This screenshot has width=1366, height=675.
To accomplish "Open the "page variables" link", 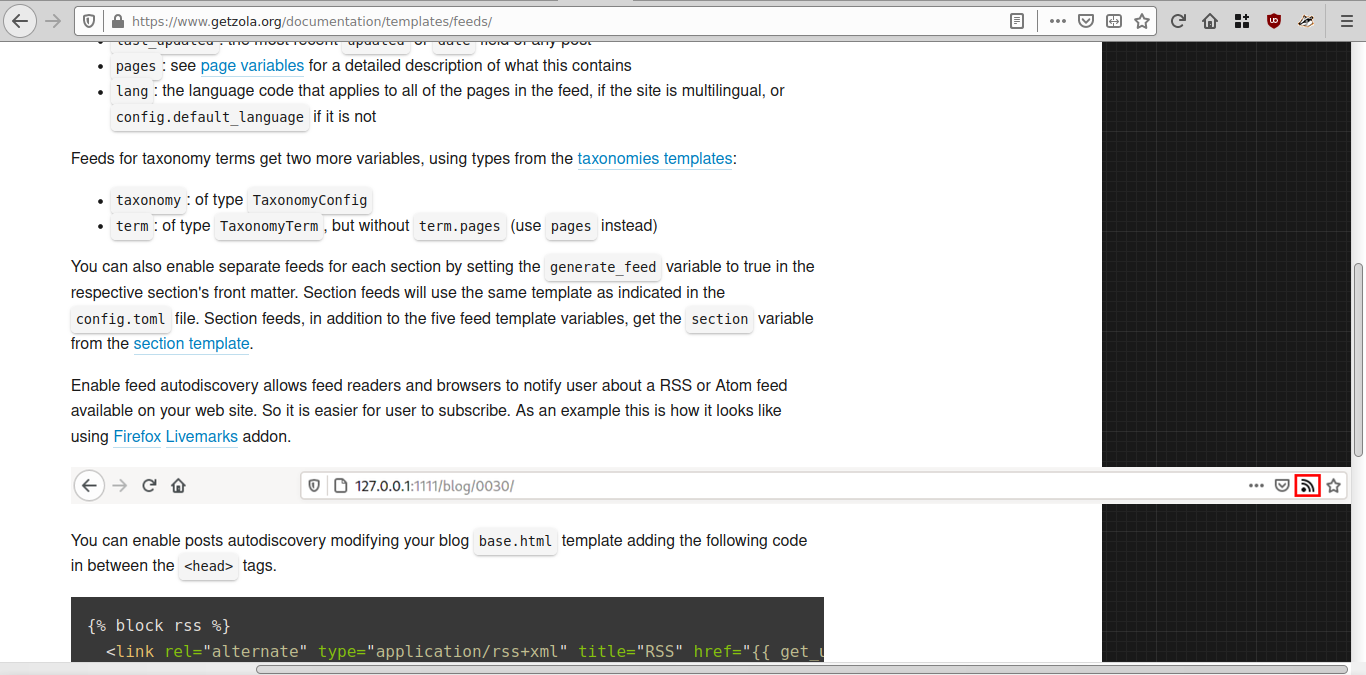I will point(252,66).
